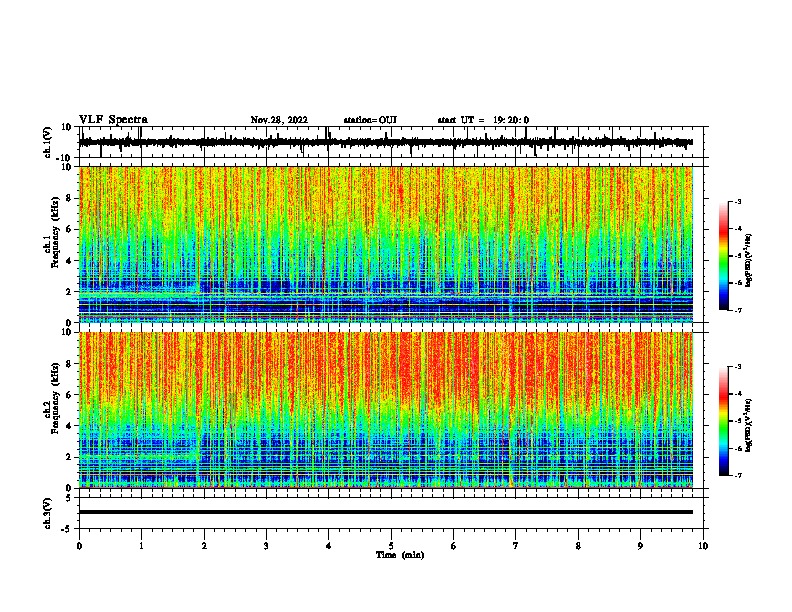Click the "-7" label on ch.1 color bar
Viewport: 792px width, 612px height.
click(x=738, y=310)
